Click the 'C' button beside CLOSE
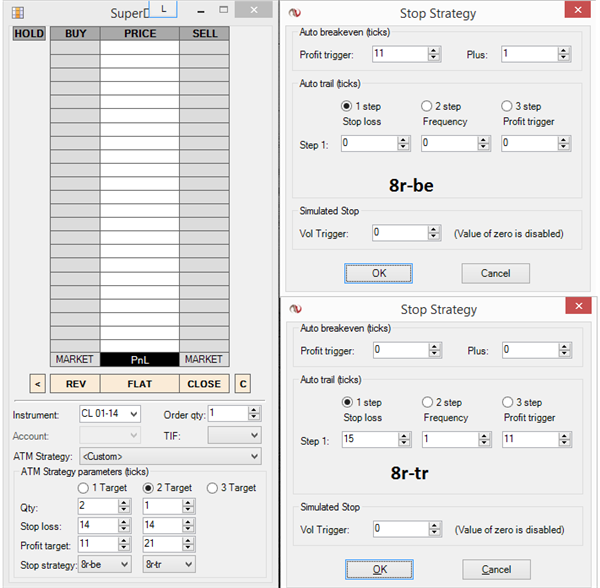 pos(241,383)
